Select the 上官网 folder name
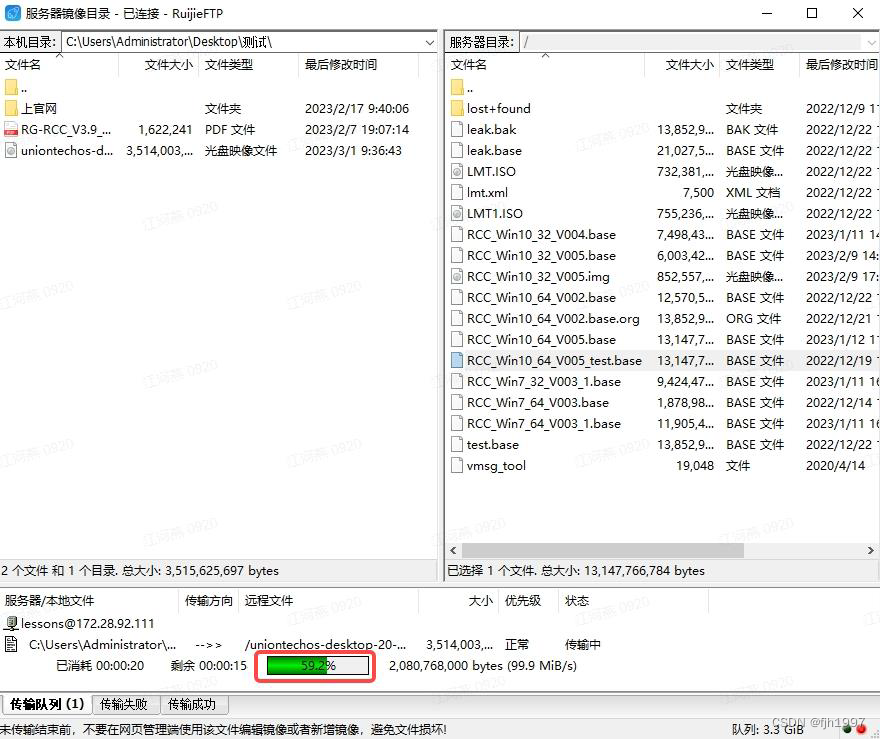The image size is (880, 739). [x=39, y=108]
